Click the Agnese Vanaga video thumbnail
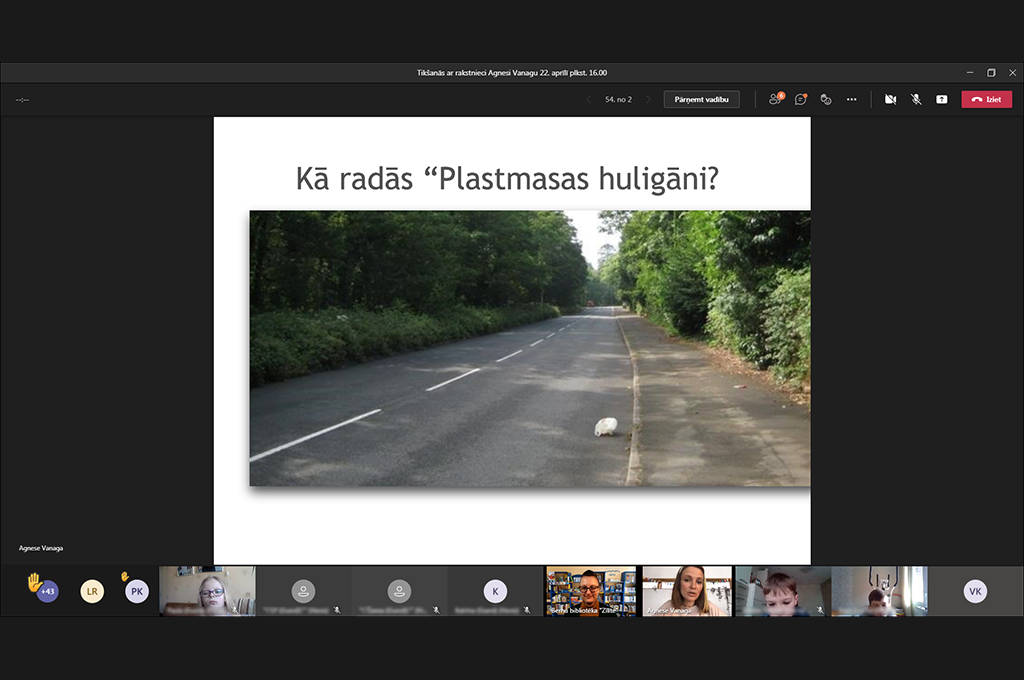Screen dimensions: 1024x680 (x=687, y=591)
